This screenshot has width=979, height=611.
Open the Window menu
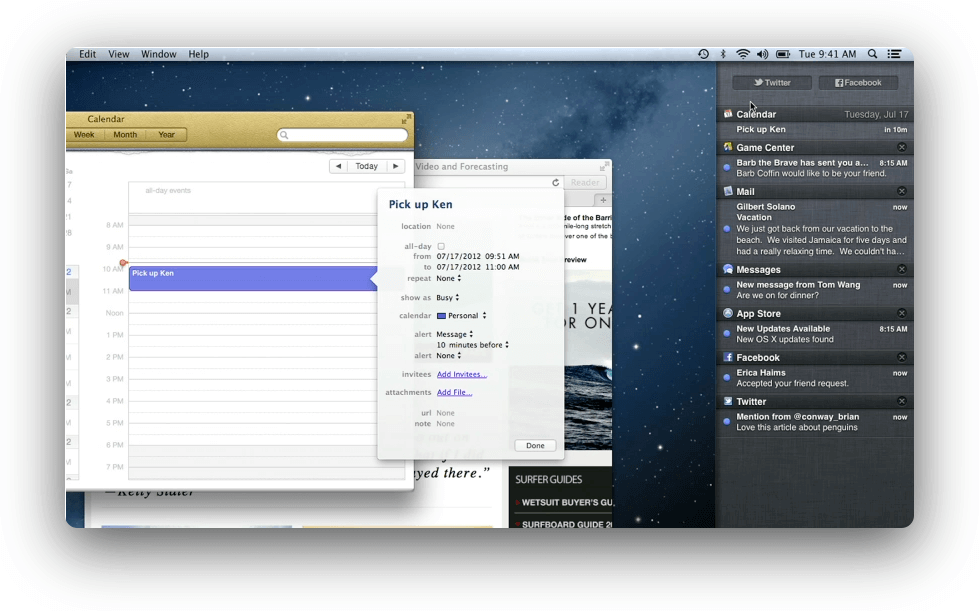[159, 54]
